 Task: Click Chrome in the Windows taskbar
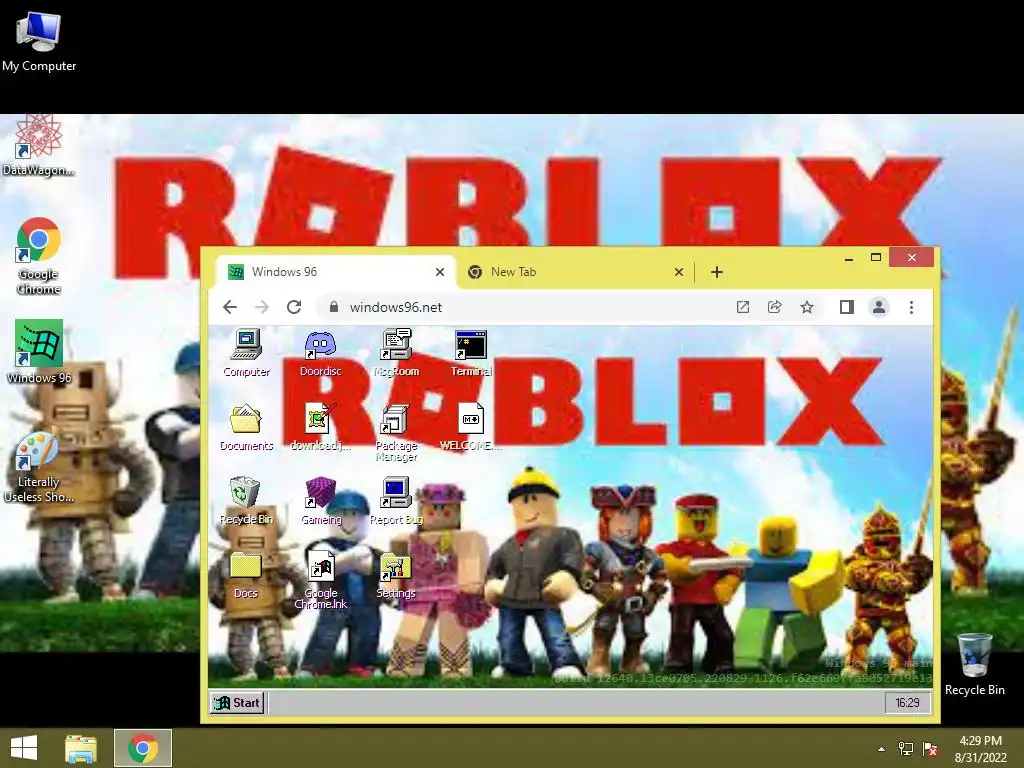143,748
